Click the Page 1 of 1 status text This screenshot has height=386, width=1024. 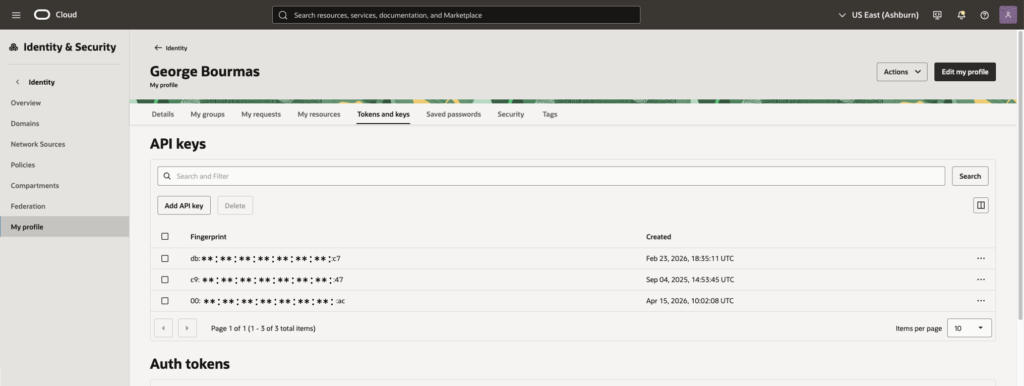263,329
